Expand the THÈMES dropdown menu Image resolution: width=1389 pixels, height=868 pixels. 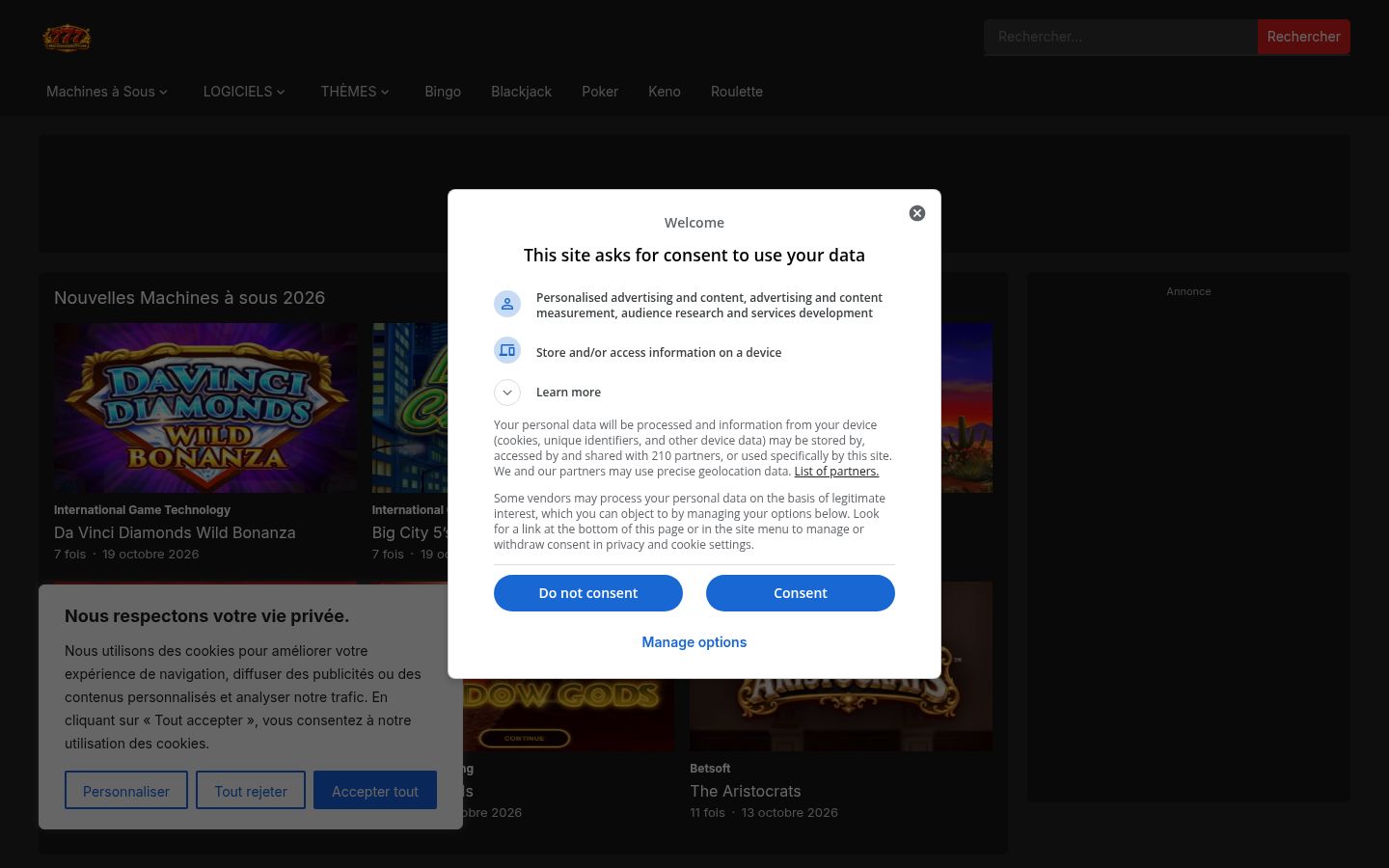click(x=355, y=92)
